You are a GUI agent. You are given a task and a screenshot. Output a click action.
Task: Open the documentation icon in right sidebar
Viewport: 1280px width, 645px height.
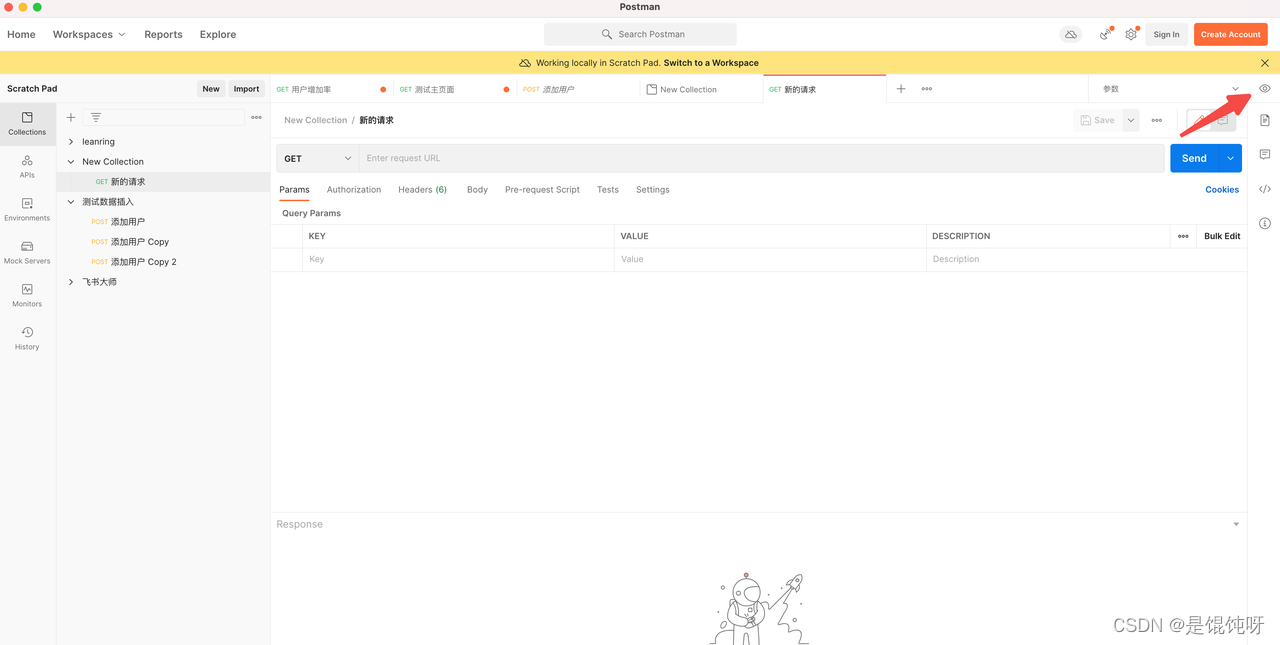pos(1265,120)
